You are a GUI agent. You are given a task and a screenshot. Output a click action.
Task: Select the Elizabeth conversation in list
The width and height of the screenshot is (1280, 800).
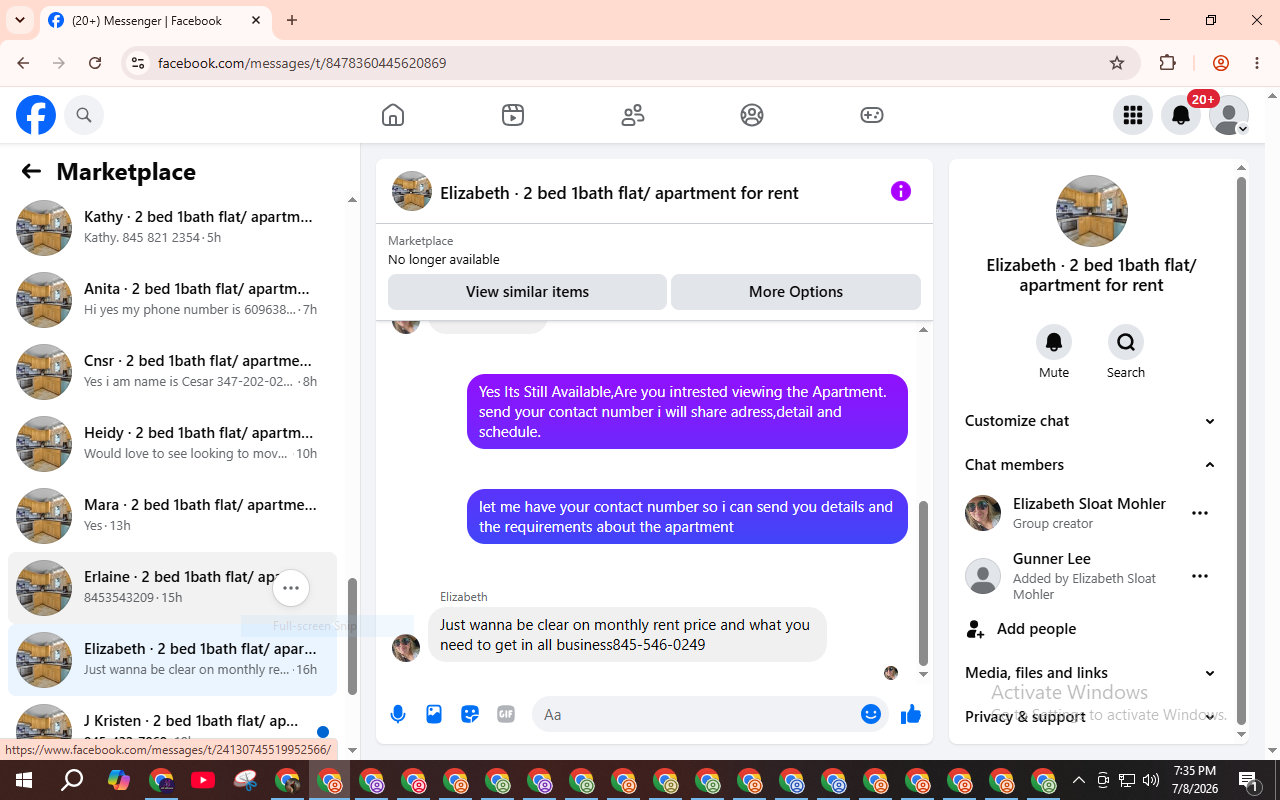172,660
